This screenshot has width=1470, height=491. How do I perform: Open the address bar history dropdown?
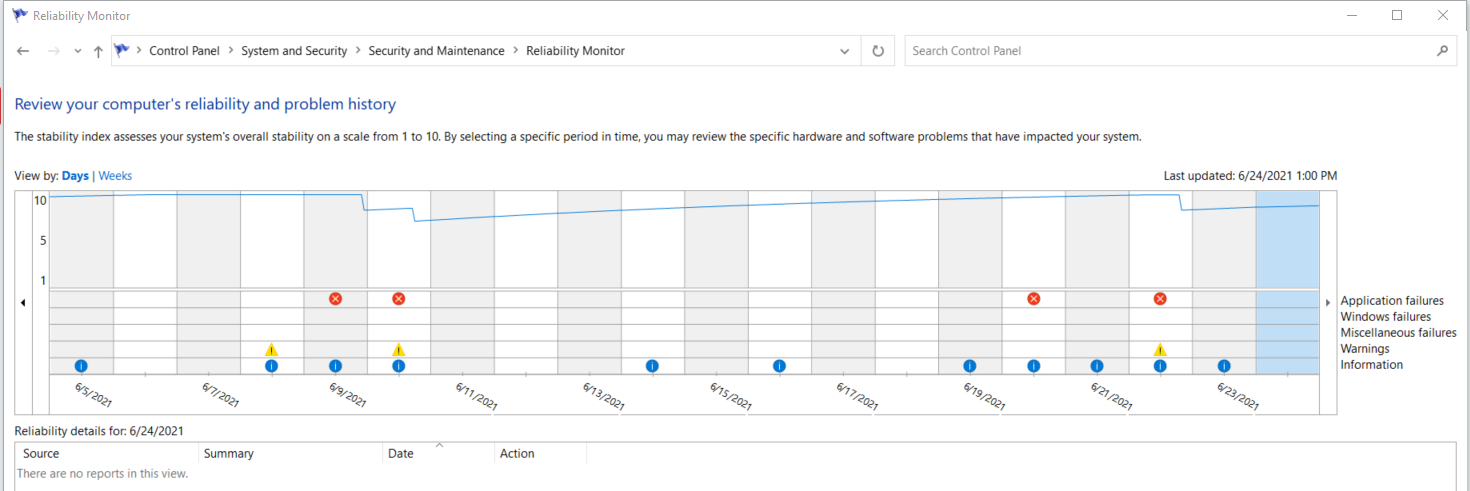click(x=845, y=51)
